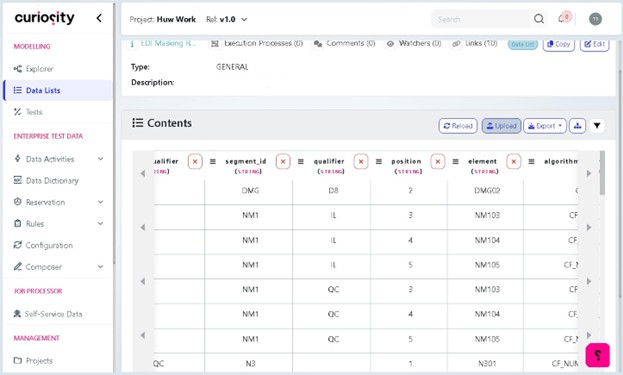Select the N301 element cell
Screen dimensions: 623x375
pyautogui.click(x=487, y=363)
